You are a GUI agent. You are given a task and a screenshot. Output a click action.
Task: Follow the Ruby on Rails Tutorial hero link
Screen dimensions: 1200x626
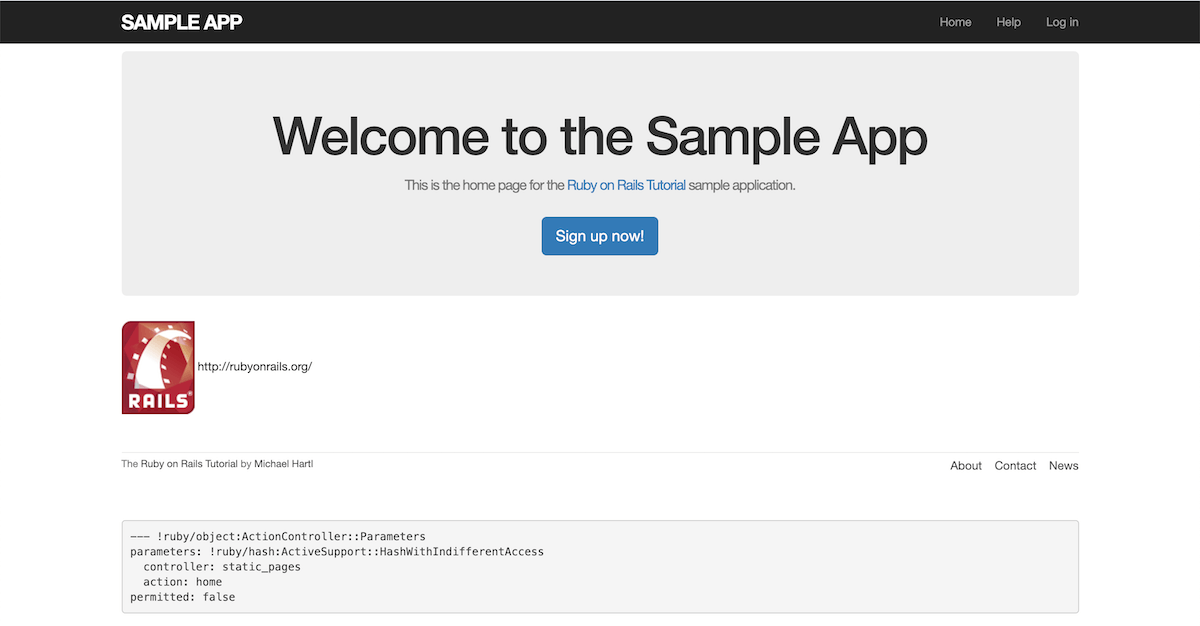click(626, 185)
